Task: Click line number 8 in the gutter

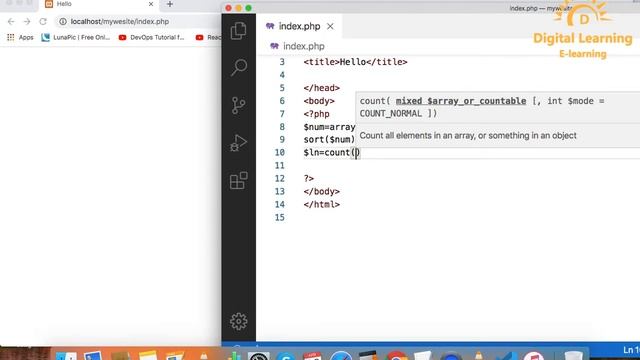Action: [282, 127]
